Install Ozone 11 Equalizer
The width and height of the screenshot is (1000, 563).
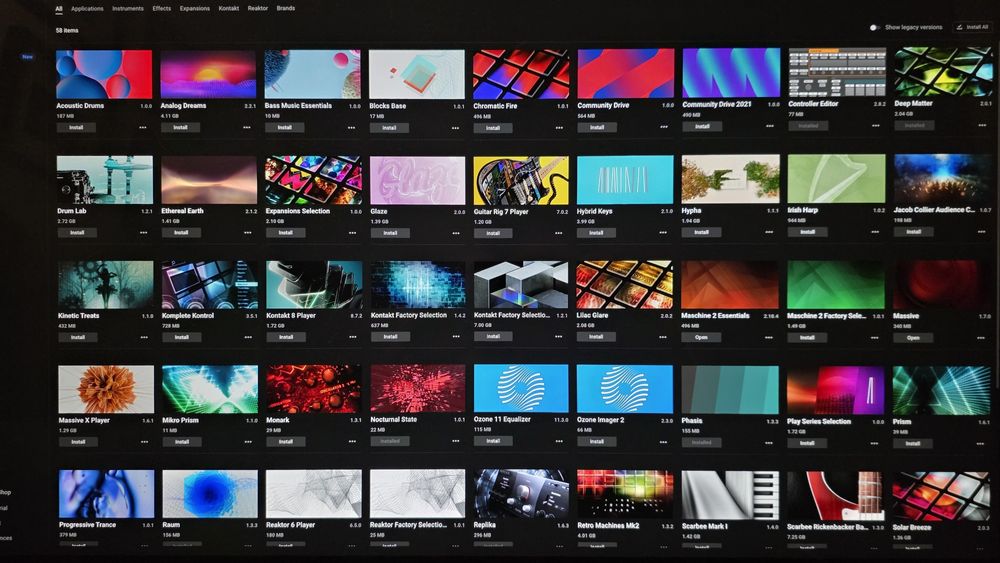[x=493, y=441]
